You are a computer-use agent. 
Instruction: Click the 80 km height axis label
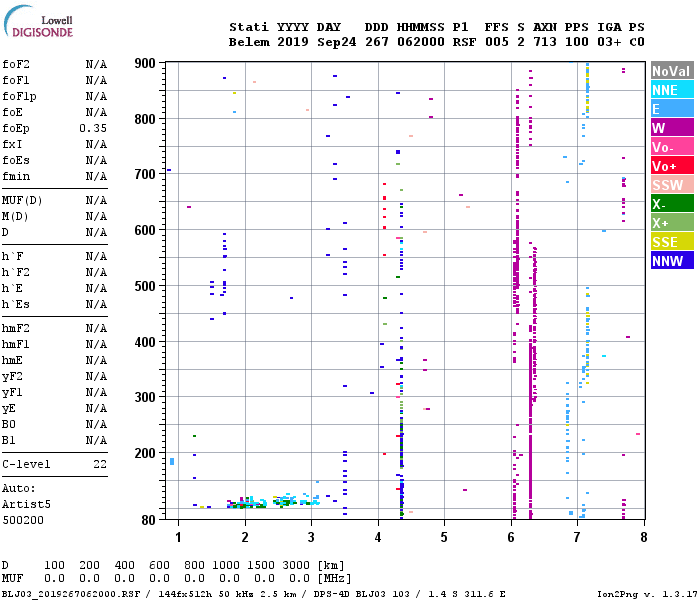point(149,520)
